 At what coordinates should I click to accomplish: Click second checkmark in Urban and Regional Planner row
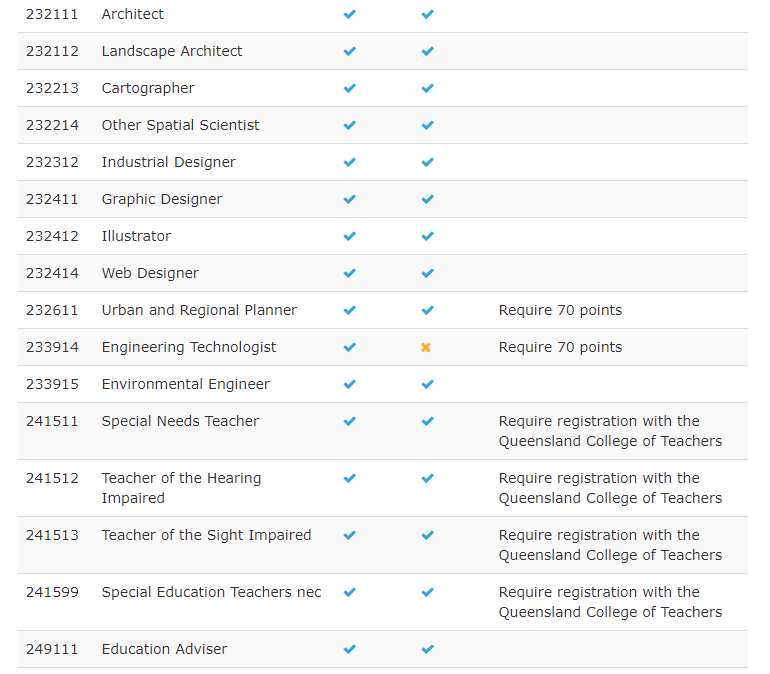click(427, 311)
